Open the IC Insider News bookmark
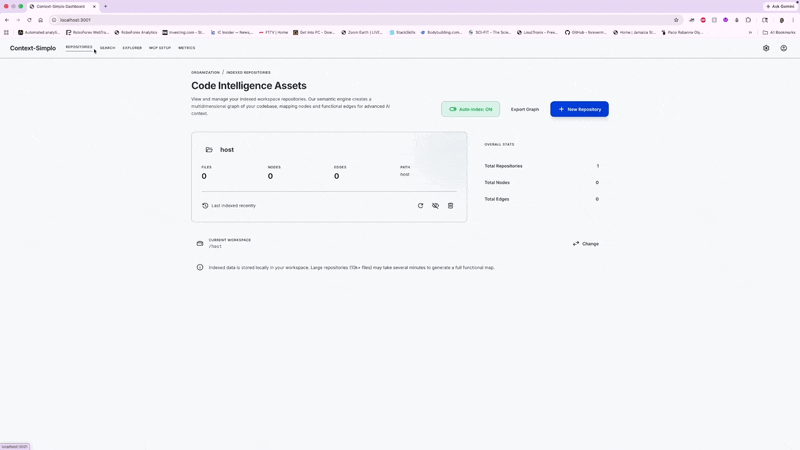 [232, 32]
